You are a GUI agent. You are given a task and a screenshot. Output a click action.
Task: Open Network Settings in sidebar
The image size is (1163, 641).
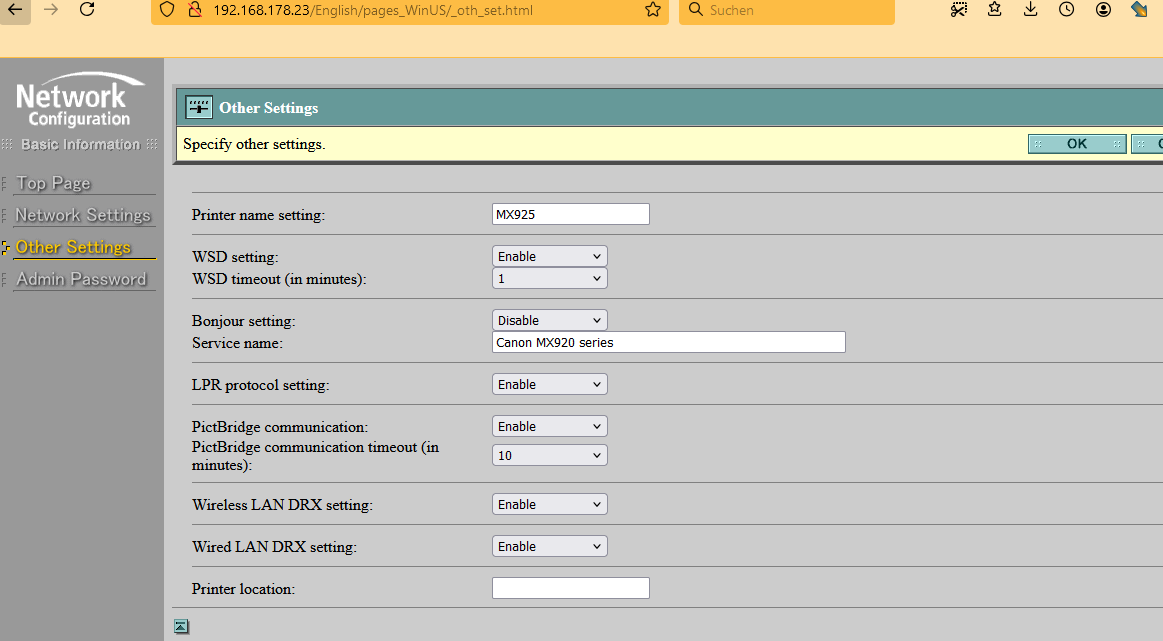coord(83,215)
